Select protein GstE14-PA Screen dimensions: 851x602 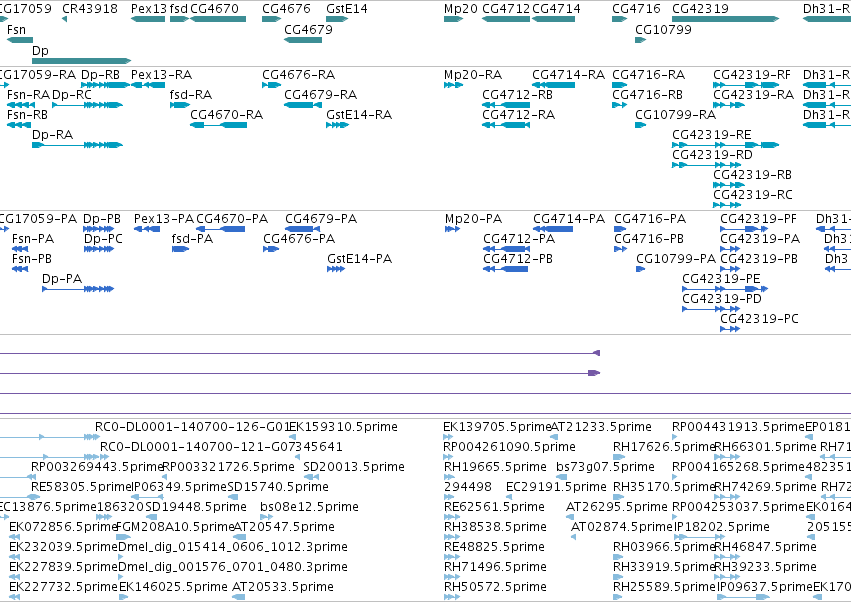click(336, 269)
